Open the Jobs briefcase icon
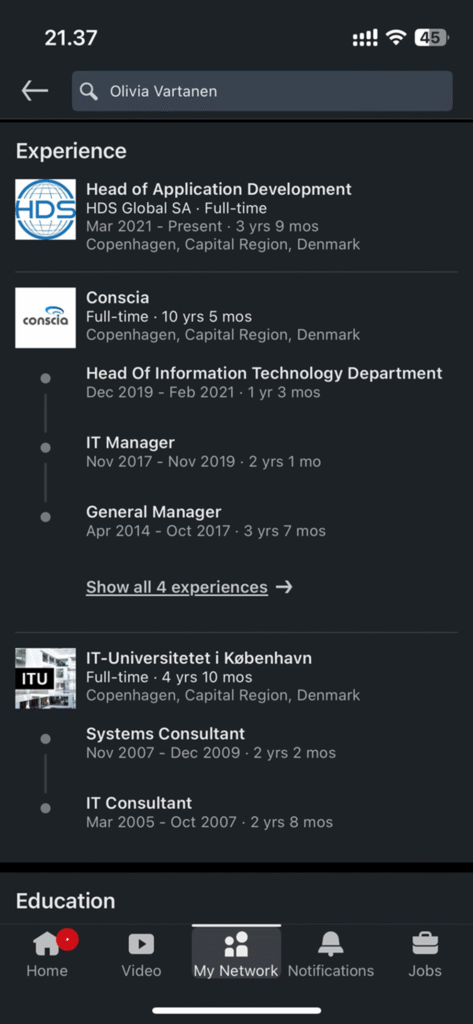 point(425,944)
